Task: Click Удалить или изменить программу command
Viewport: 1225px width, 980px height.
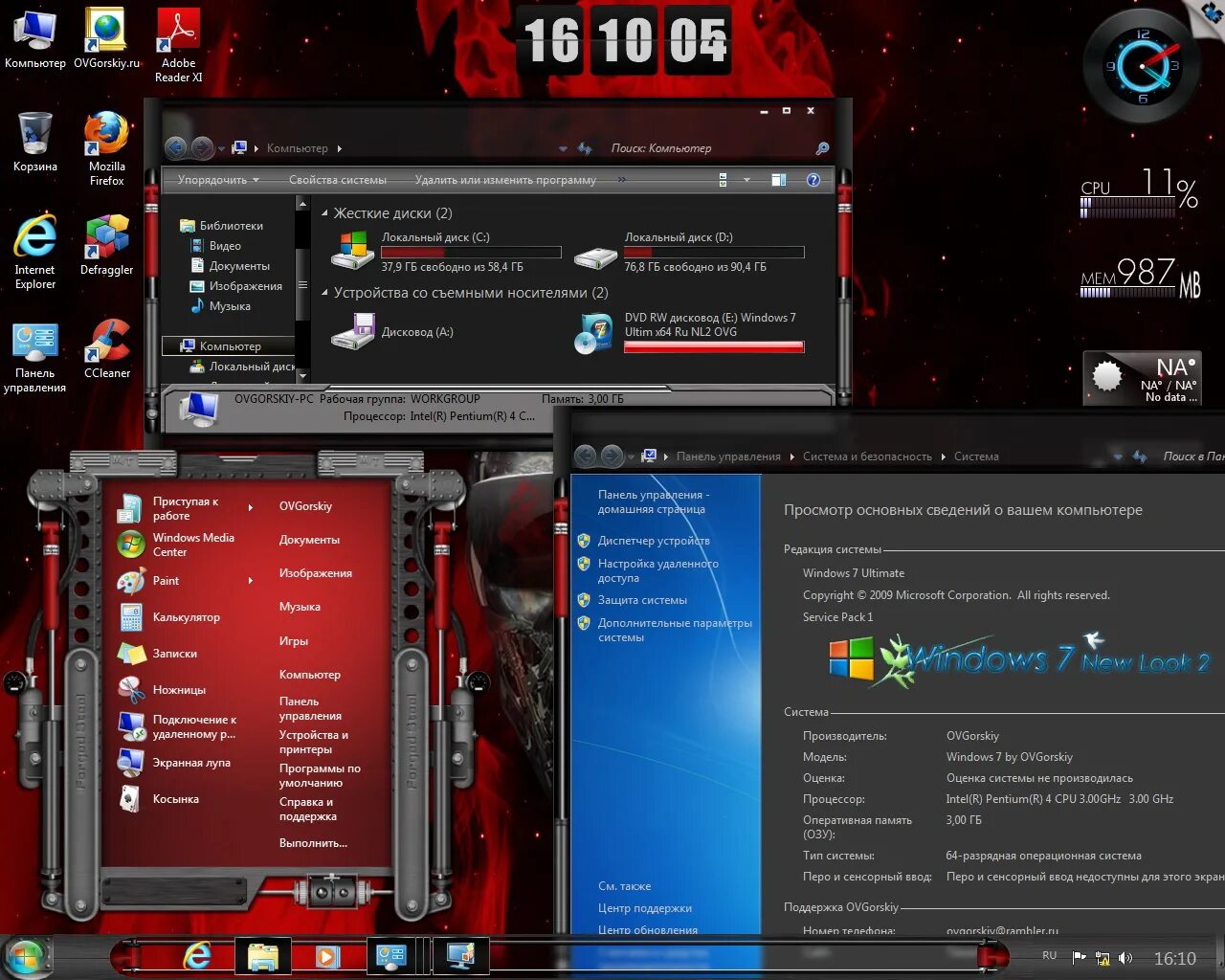Action: (505, 180)
